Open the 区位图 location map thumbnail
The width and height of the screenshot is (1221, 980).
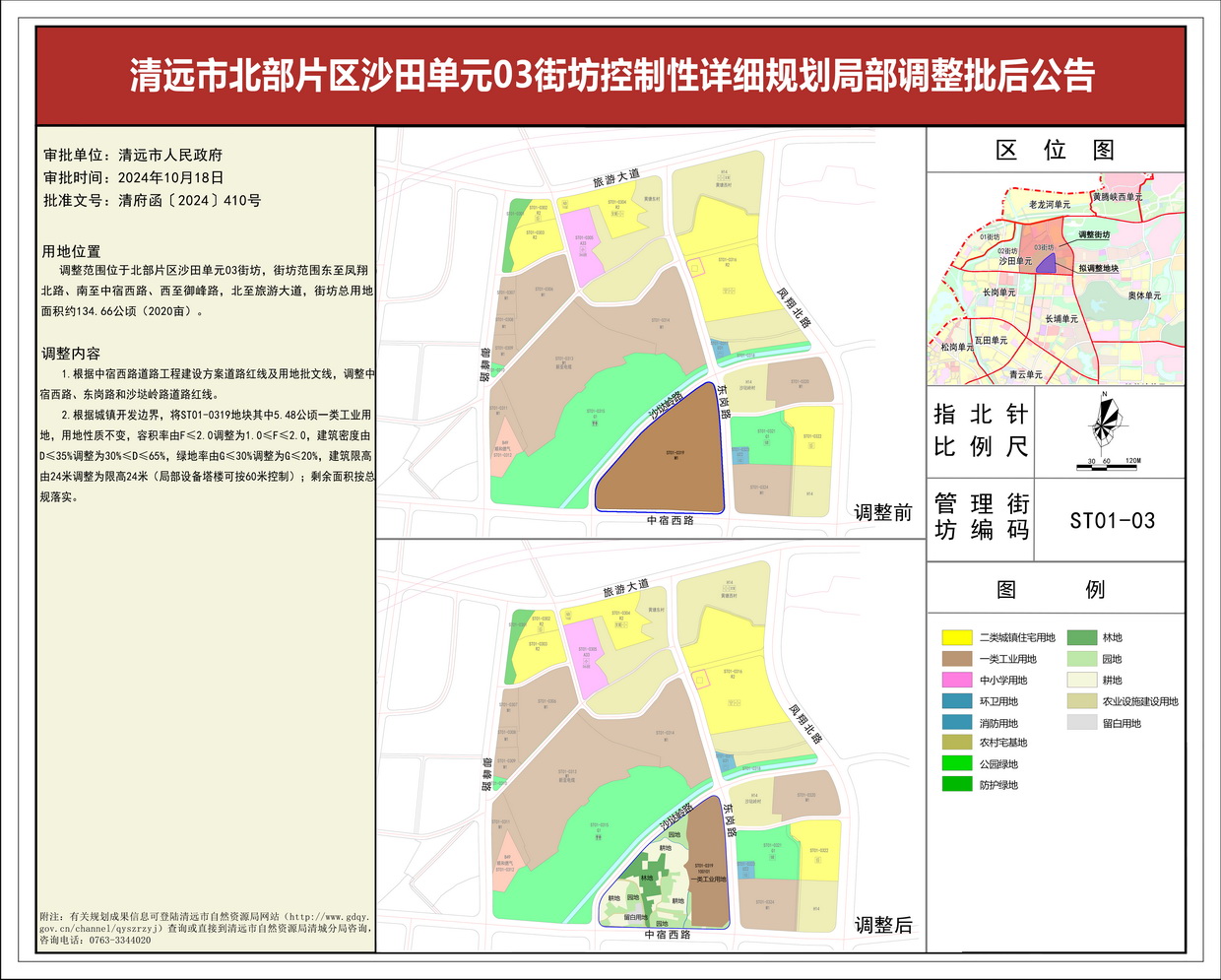(1056, 279)
